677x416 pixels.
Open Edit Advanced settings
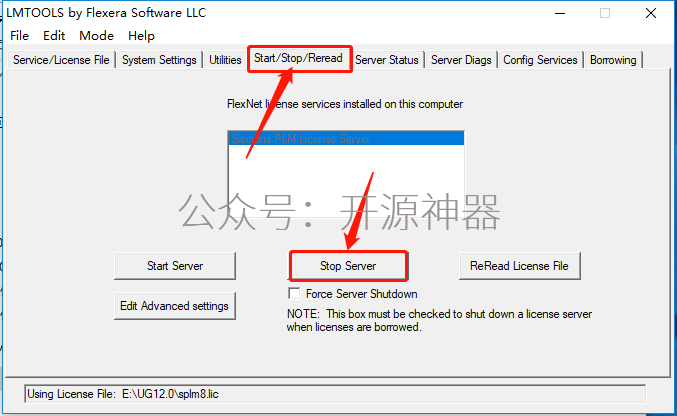pos(175,306)
